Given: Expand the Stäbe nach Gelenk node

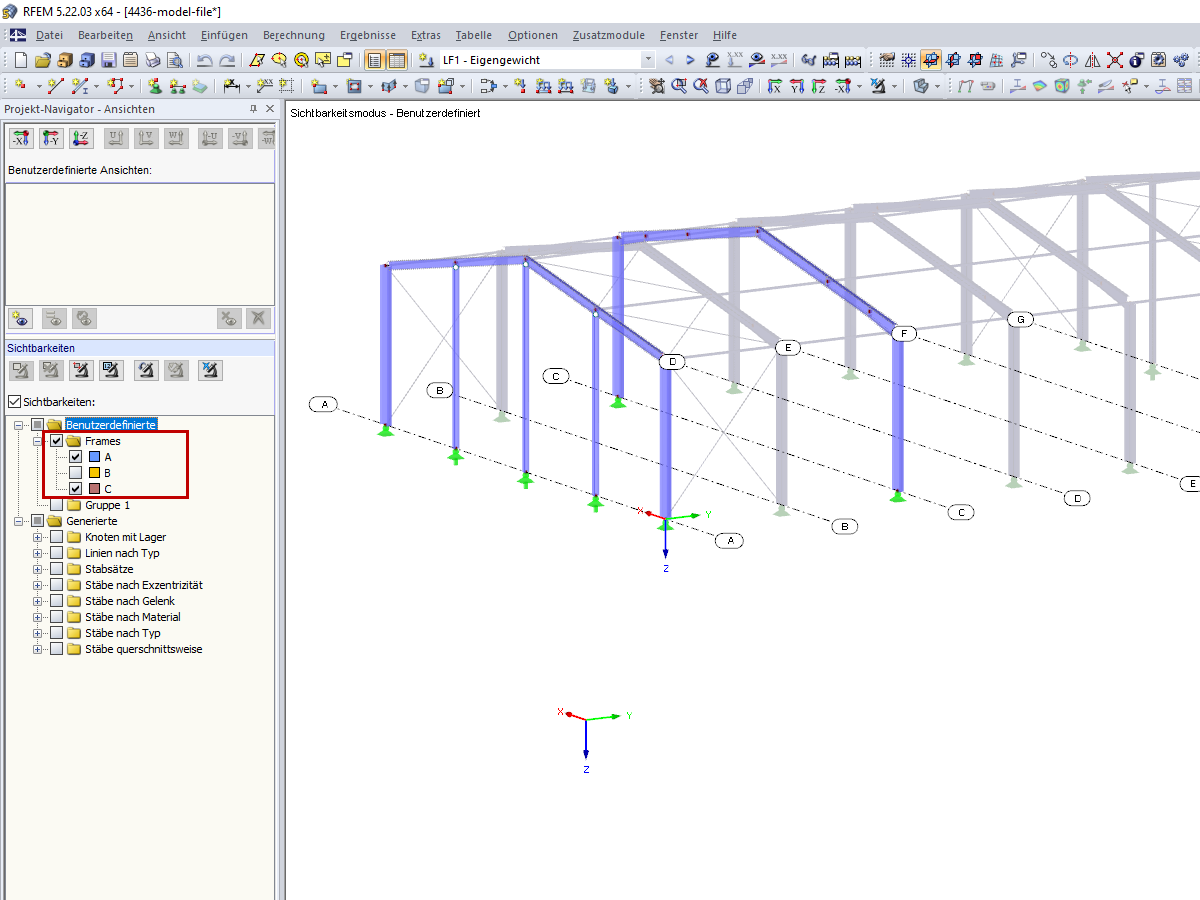Looking at the screenshot, I should (x=38, y=601).
